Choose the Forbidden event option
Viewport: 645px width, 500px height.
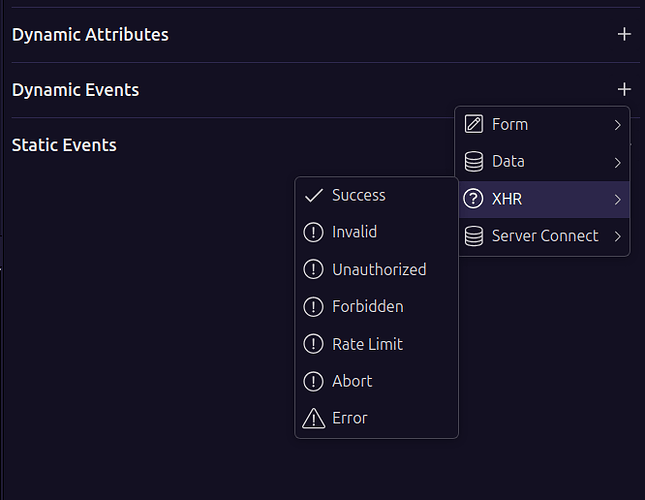pyautogui.click(x=367, y=306)
